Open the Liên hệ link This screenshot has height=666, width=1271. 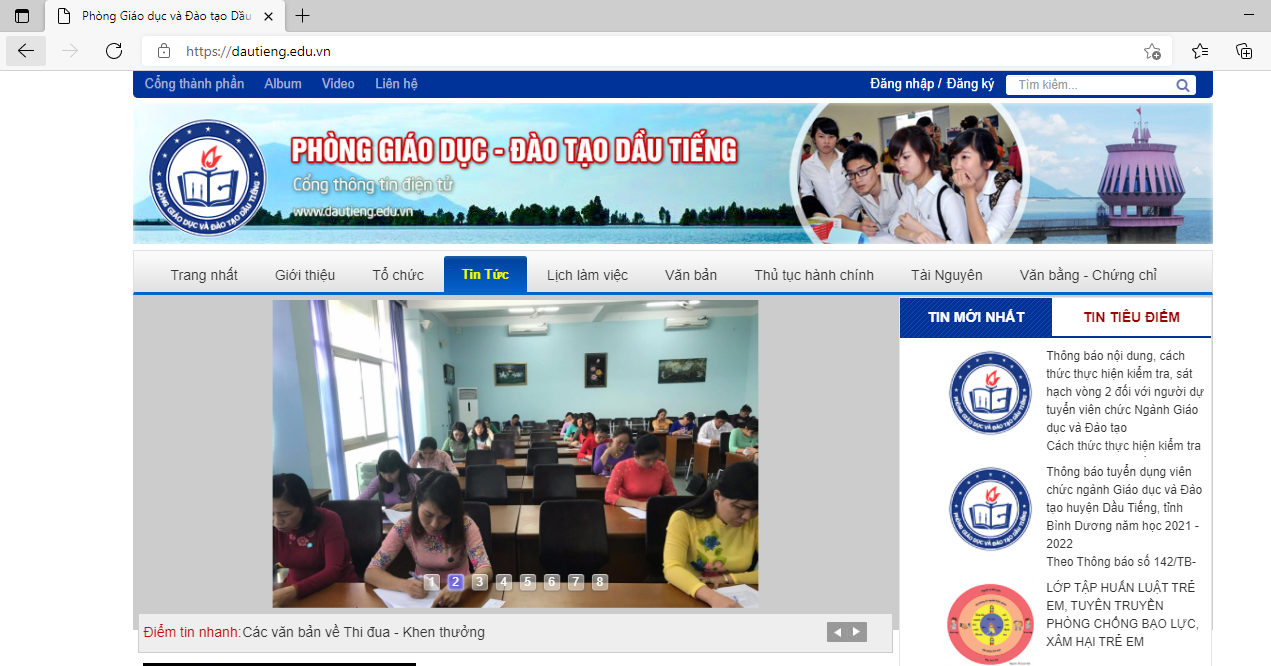396,84
